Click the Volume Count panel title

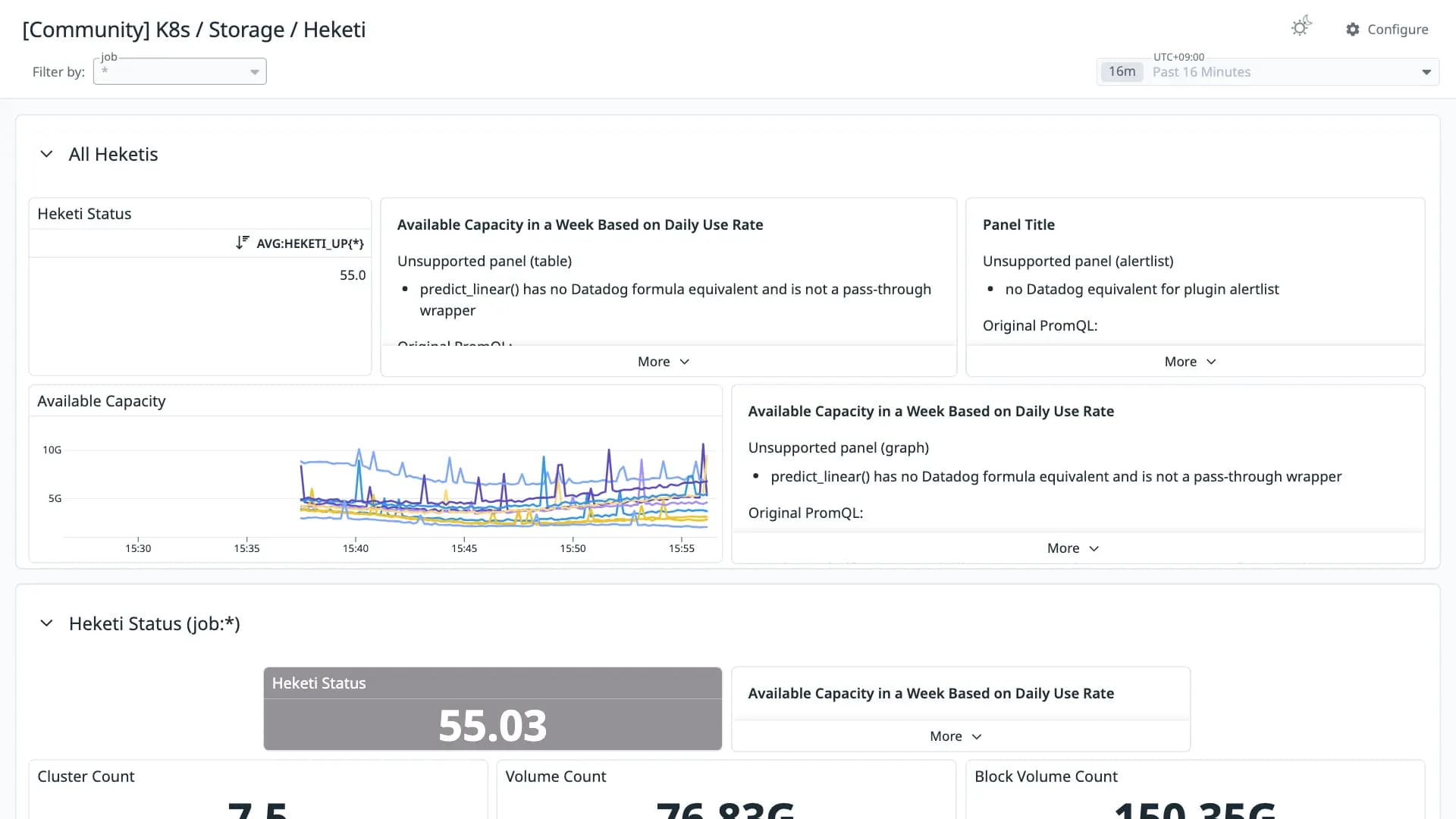tap(556, 777)
